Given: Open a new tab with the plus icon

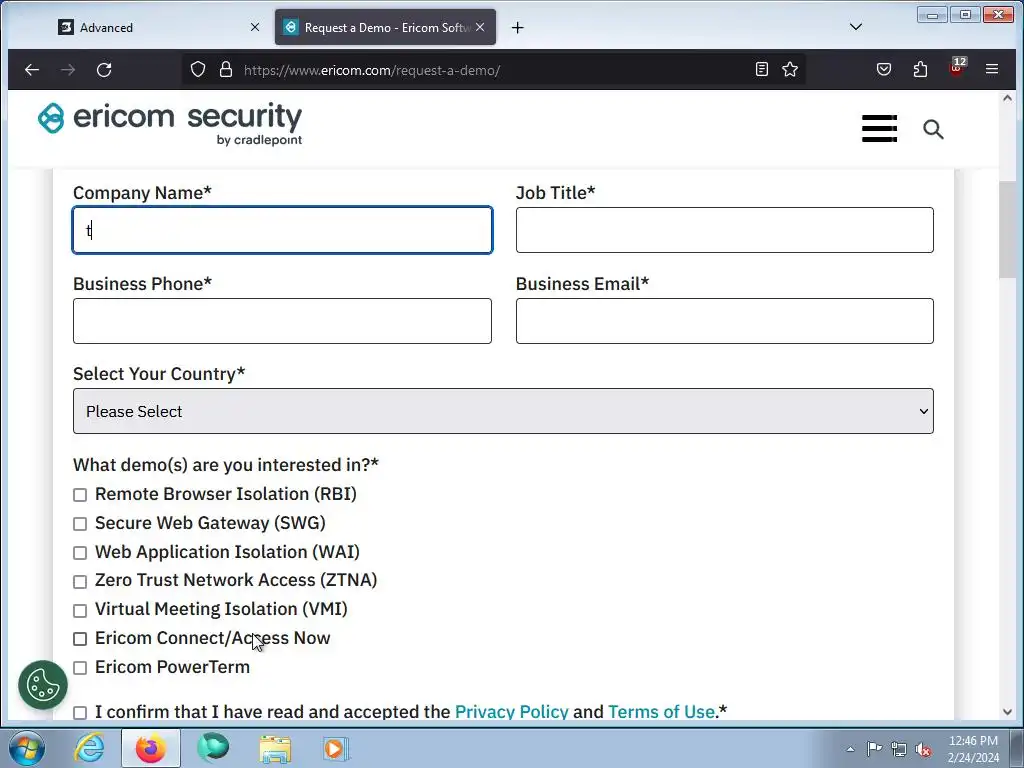Looking at the screenshot, I should (517, 27).
